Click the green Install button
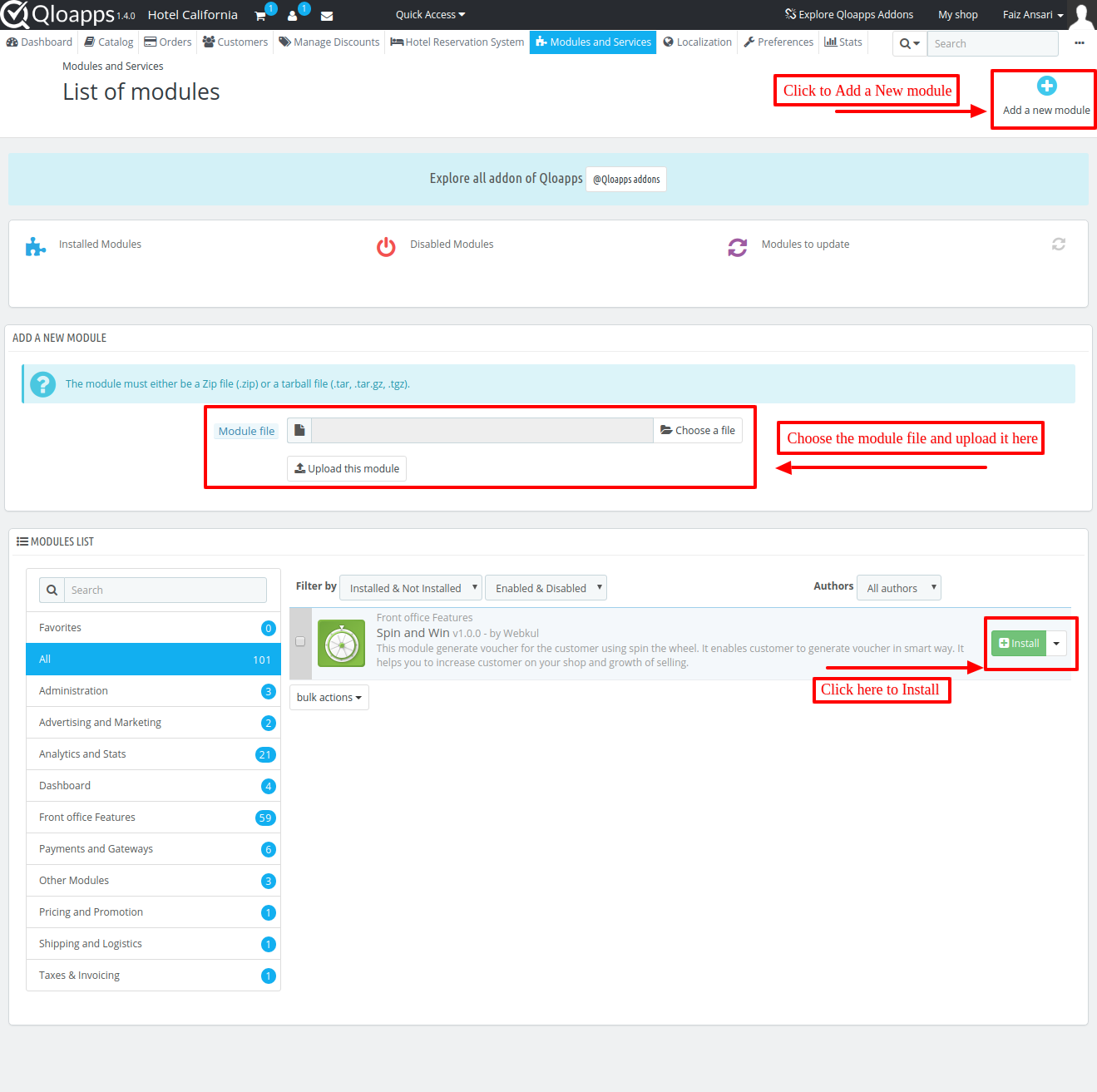 tap(1019, 644)
